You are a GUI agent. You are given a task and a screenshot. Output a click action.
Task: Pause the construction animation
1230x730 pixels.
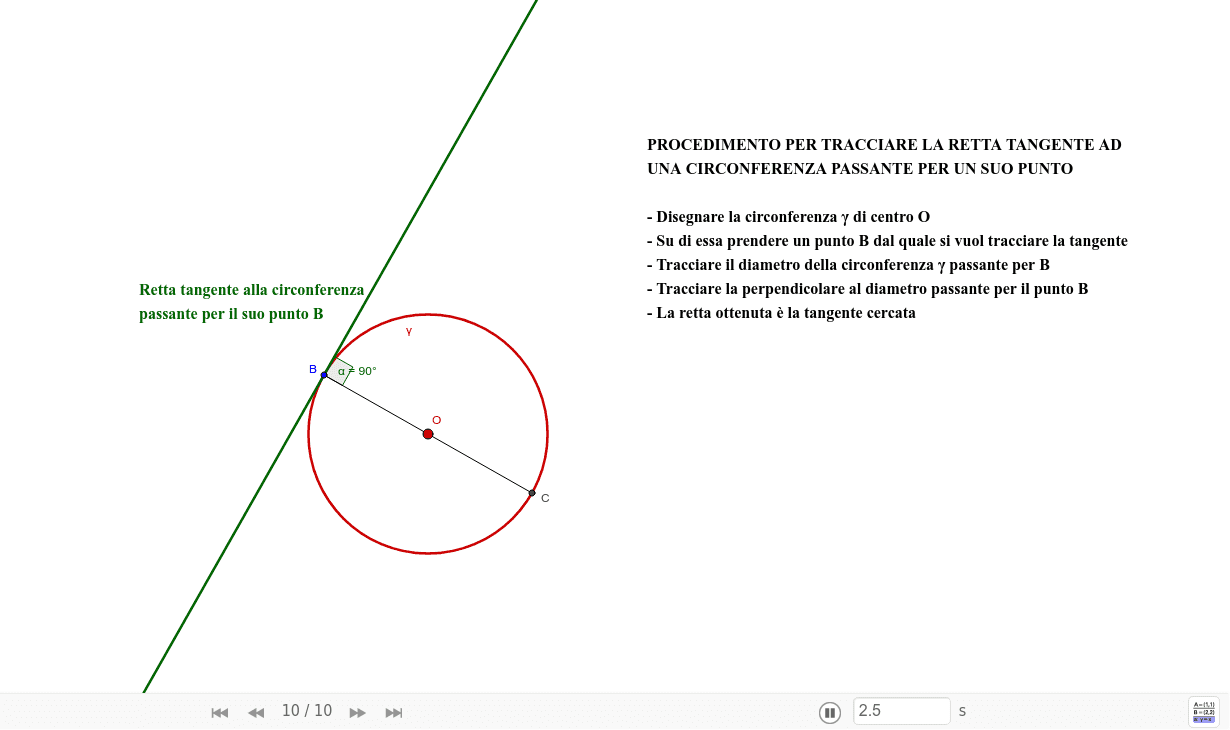pos(830,712)
